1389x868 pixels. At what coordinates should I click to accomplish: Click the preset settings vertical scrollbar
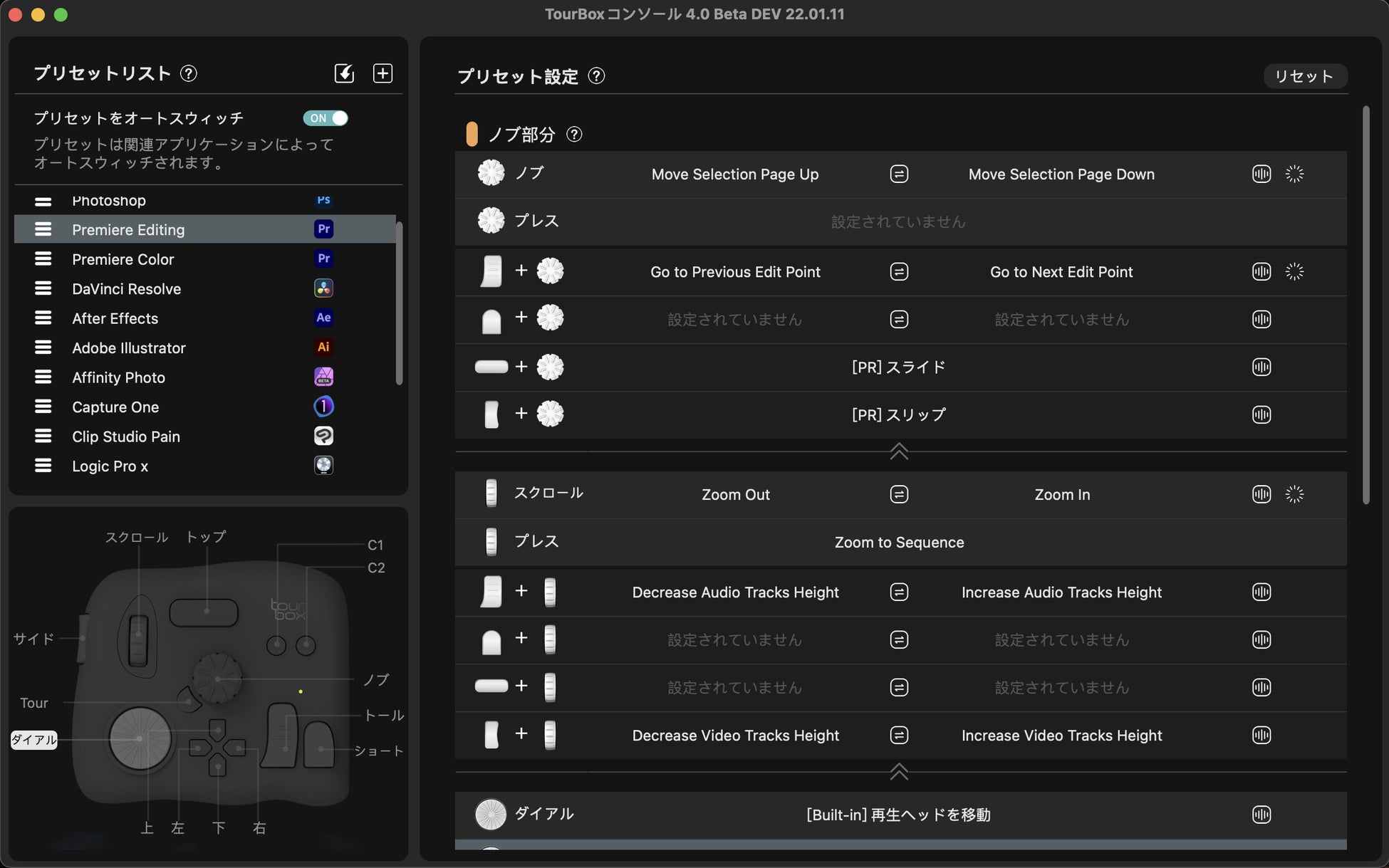point(1365,306)
